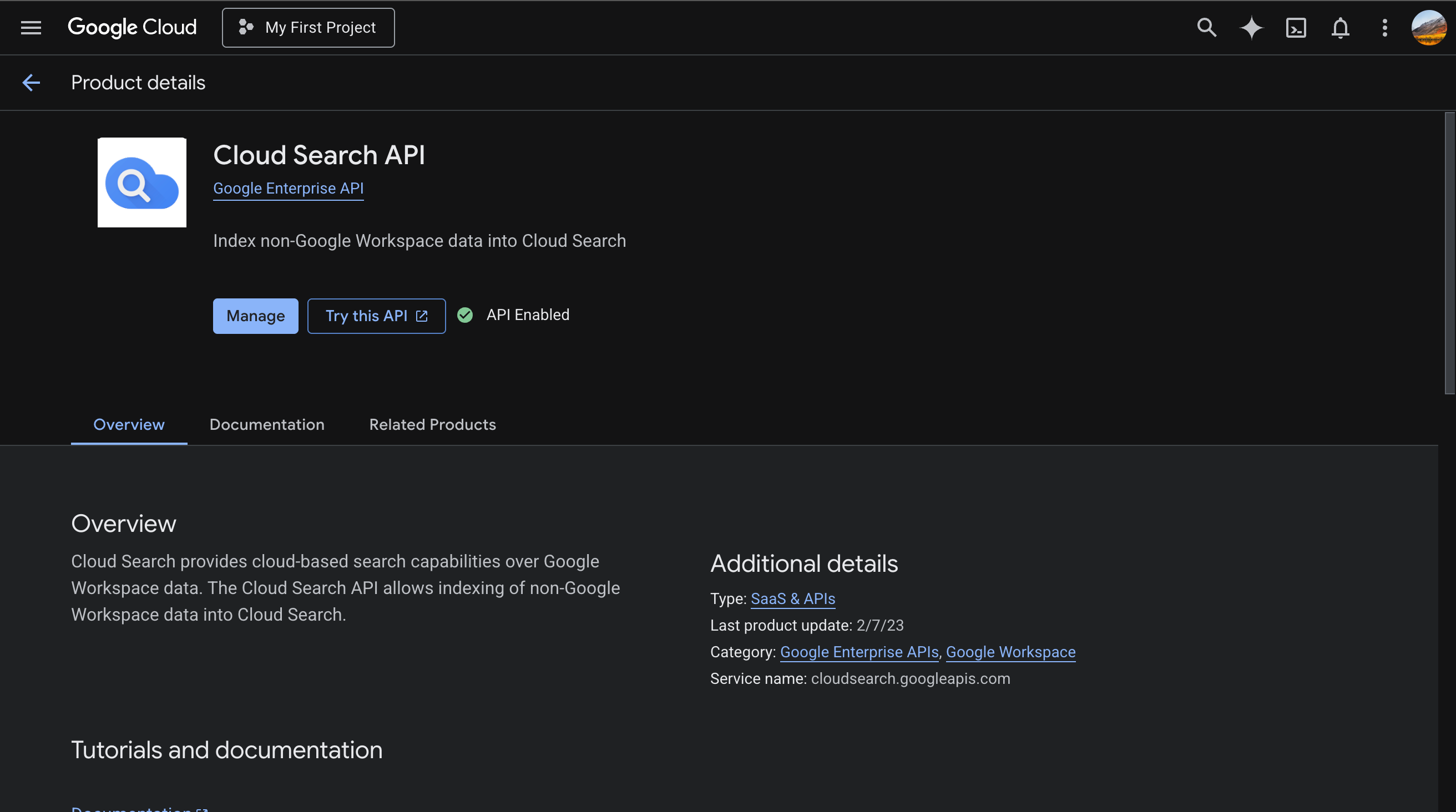Open the Google Enterprise APIs category link
Viewport: 1456px width, 812px height.
click(x=859, y=652)
